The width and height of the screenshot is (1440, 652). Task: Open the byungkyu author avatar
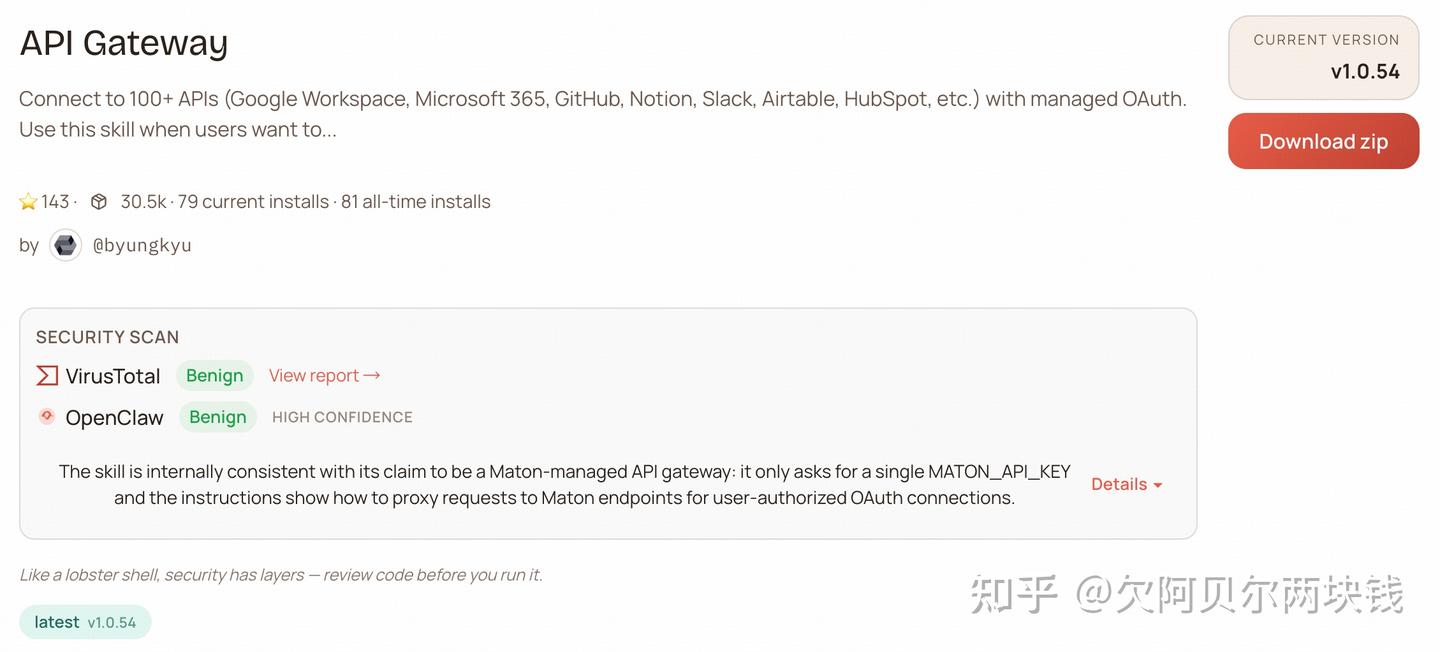click(x=66, y=245)
